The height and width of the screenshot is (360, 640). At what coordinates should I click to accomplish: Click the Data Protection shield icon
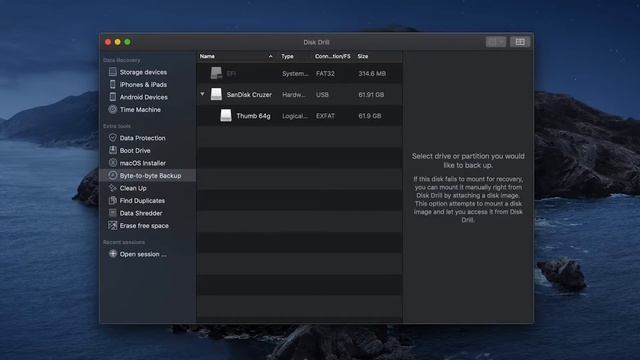pos(113,138)
